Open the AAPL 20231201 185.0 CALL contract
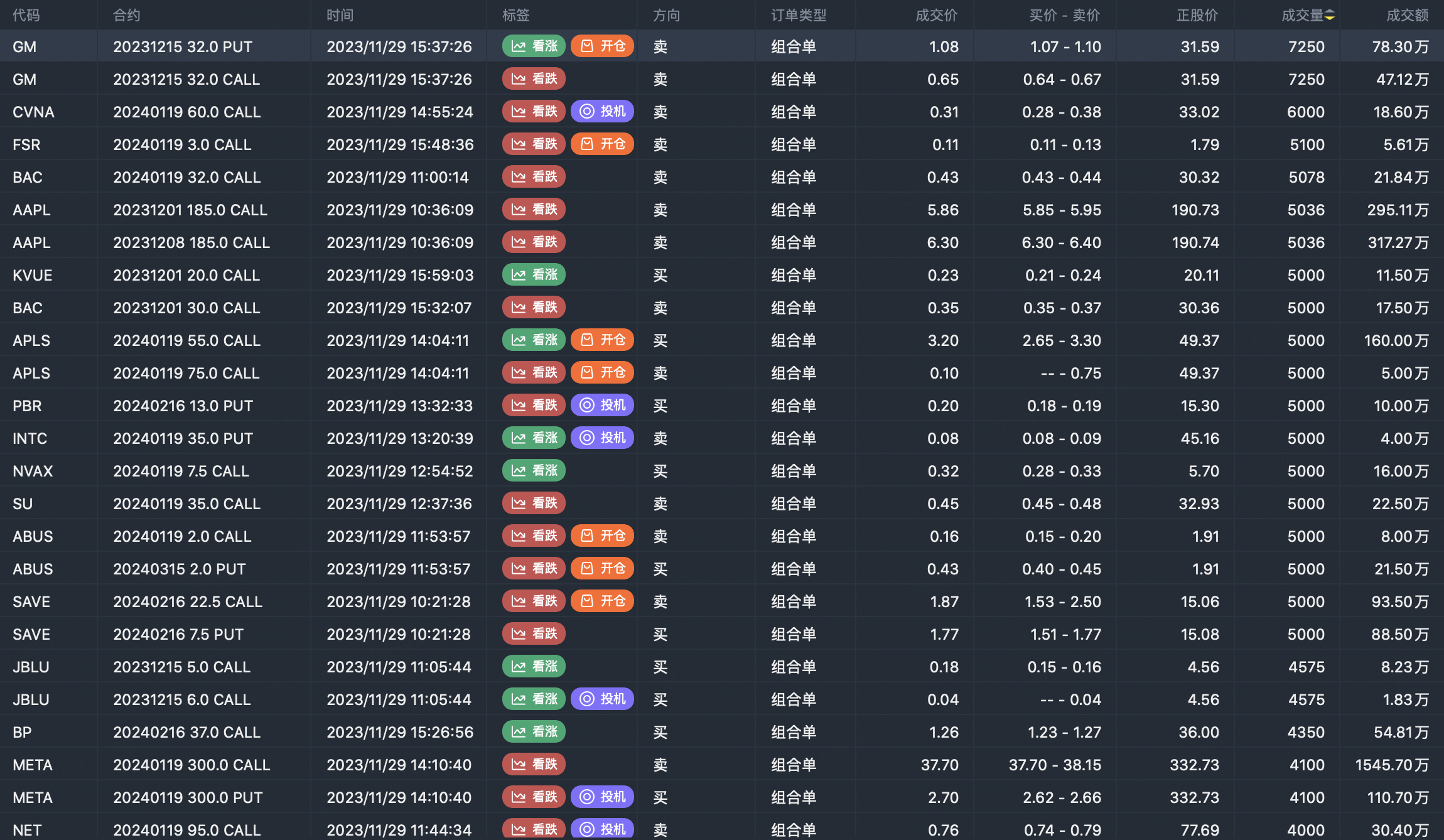Screen dimensions: 1444x840 190,210
